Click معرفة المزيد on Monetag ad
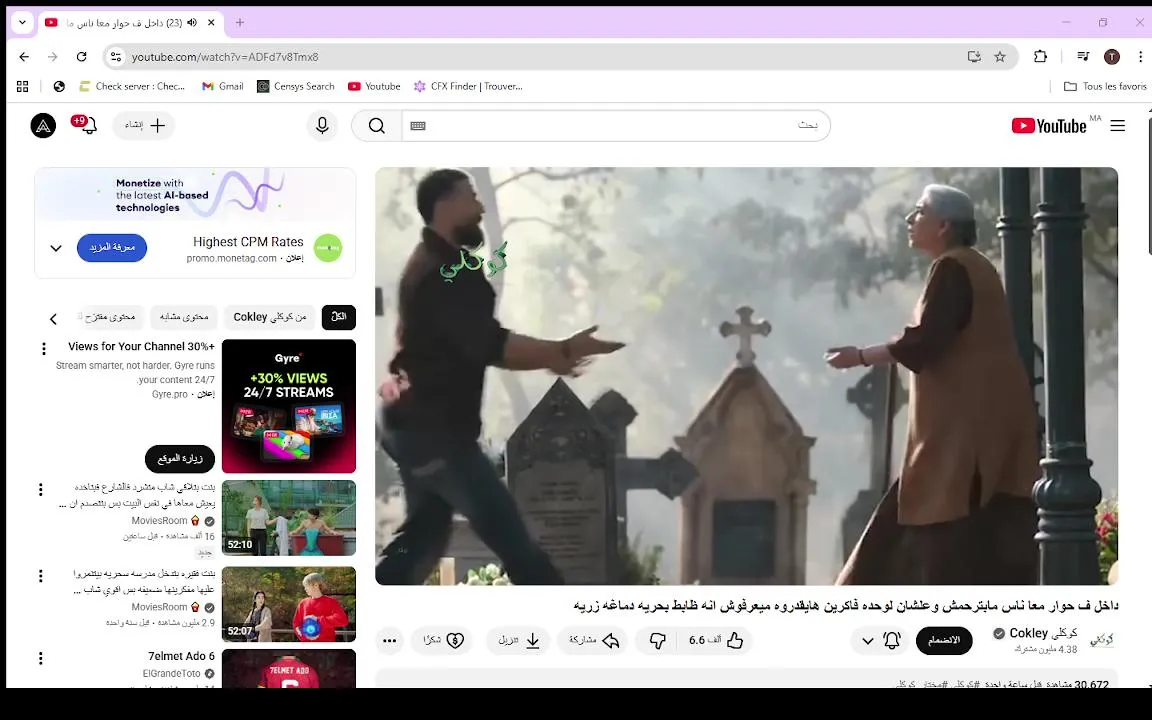1152x720 pixels. point(112,248)
